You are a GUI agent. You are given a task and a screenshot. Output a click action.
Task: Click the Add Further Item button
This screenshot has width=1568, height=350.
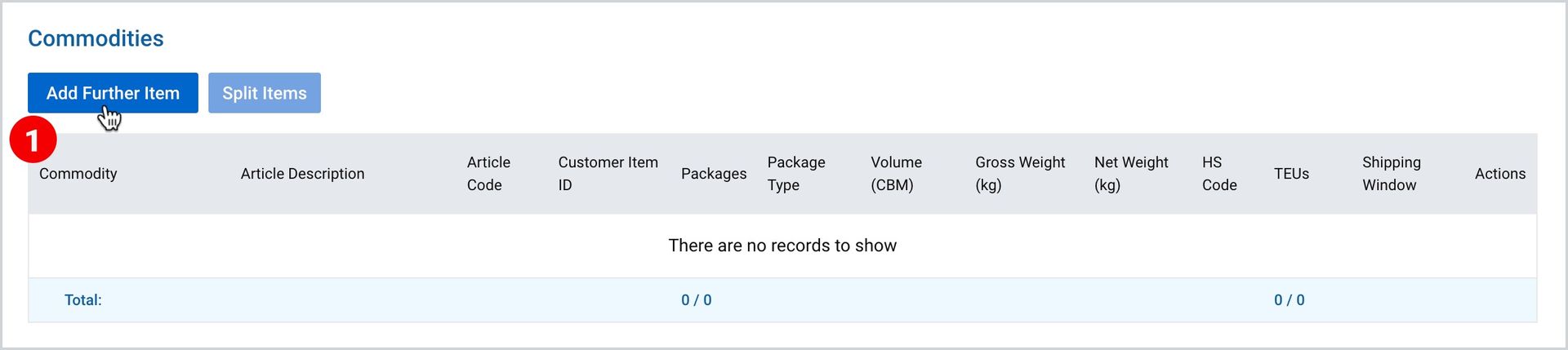pos(113,93)
